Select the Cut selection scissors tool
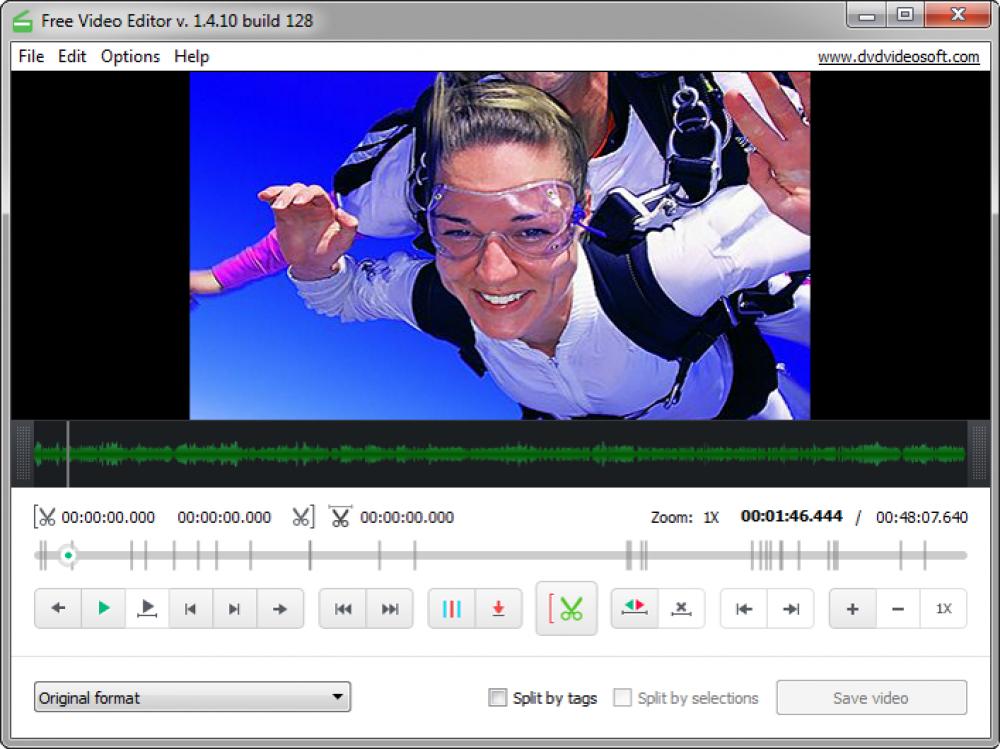Image resolution: width=1000 pixels, height=749 pixels. click(x=566, y=608)
